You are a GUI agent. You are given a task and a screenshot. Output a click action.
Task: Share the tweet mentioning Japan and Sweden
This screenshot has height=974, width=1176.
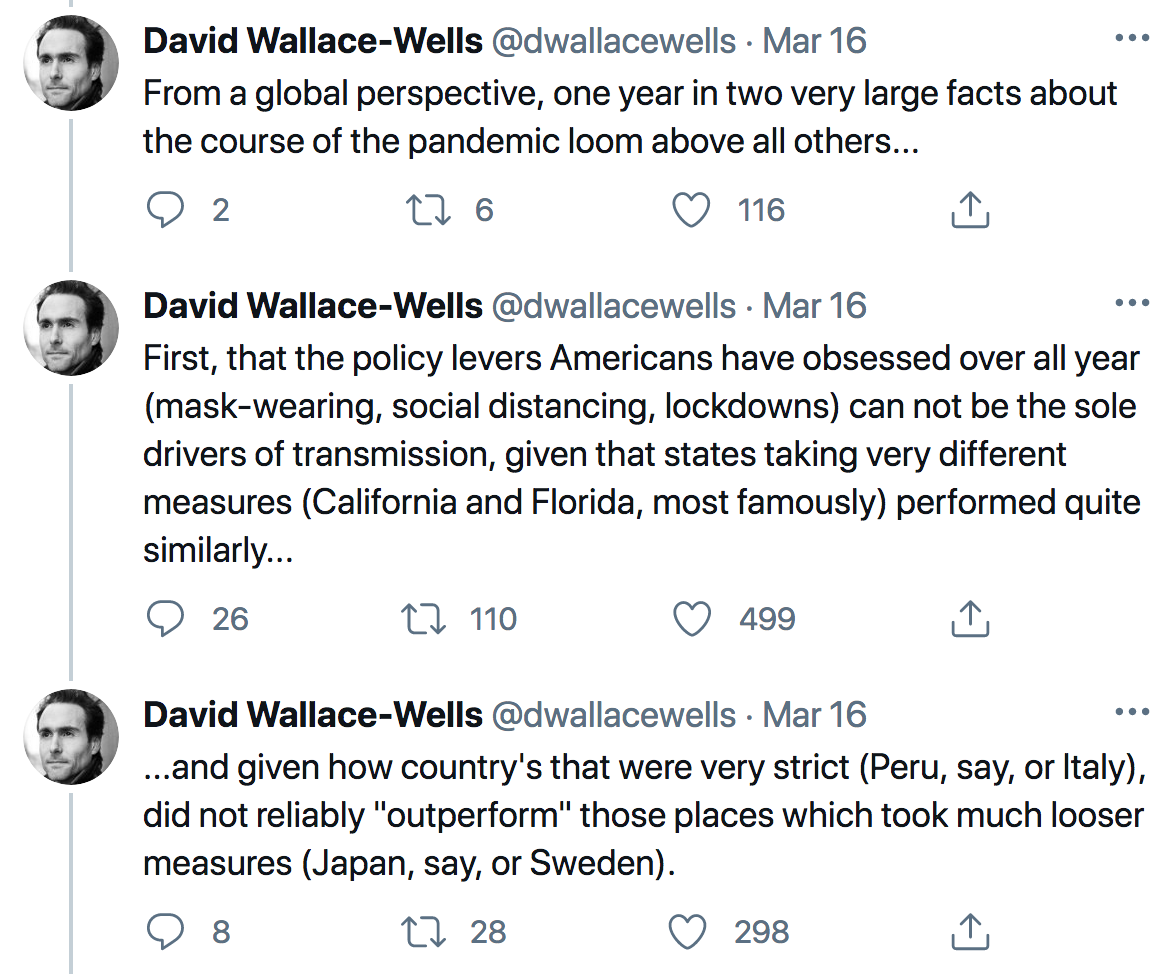click(968, 932)
